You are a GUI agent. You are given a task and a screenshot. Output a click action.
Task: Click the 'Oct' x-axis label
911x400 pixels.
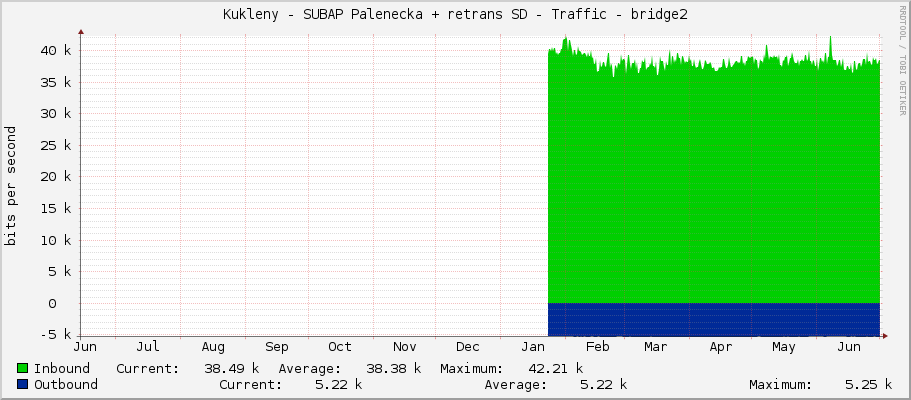pos(340,347)
